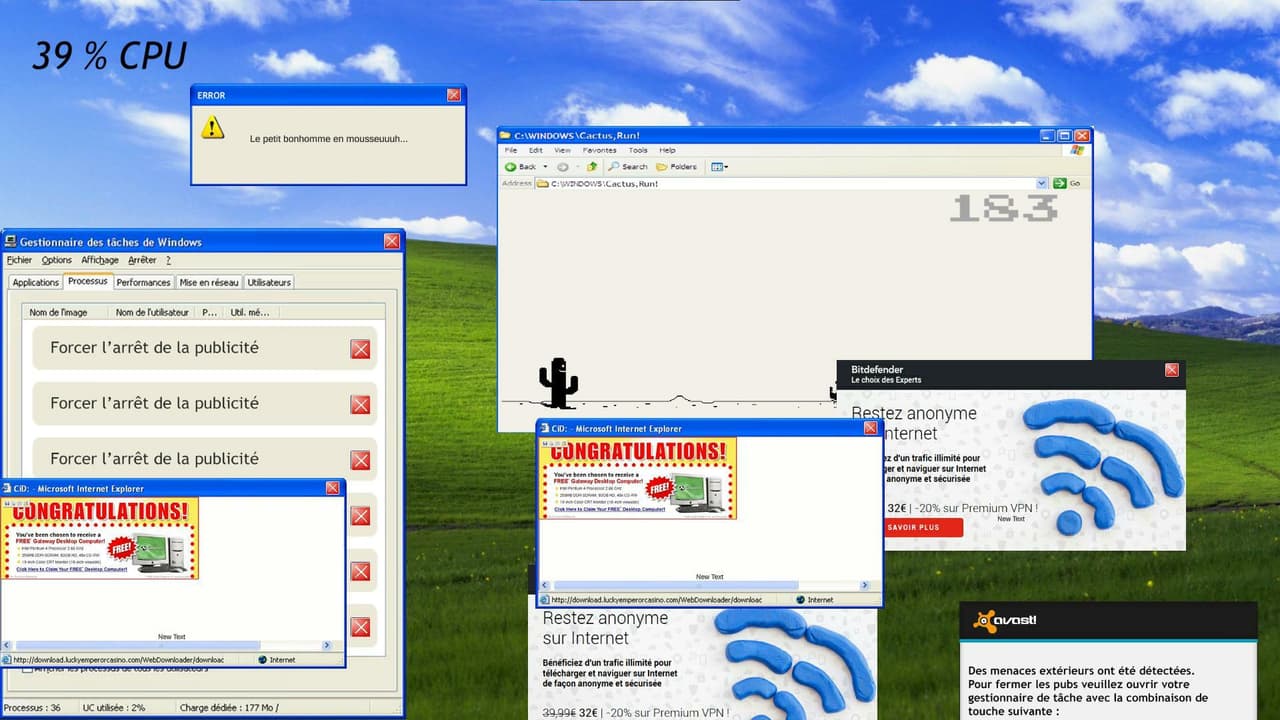Click the red X on the second Forcer l'arrêt row
Screen dimensions: 1280x720
[360, 404]
